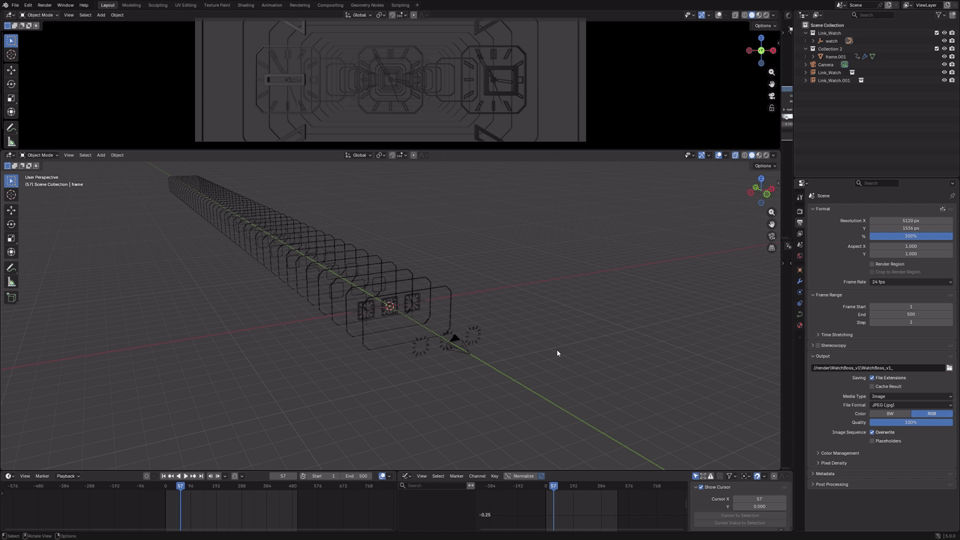This screenshot has width=960, height=540.
Task: Click the pan hand icon in lower viewport
Action: [771, 224]
